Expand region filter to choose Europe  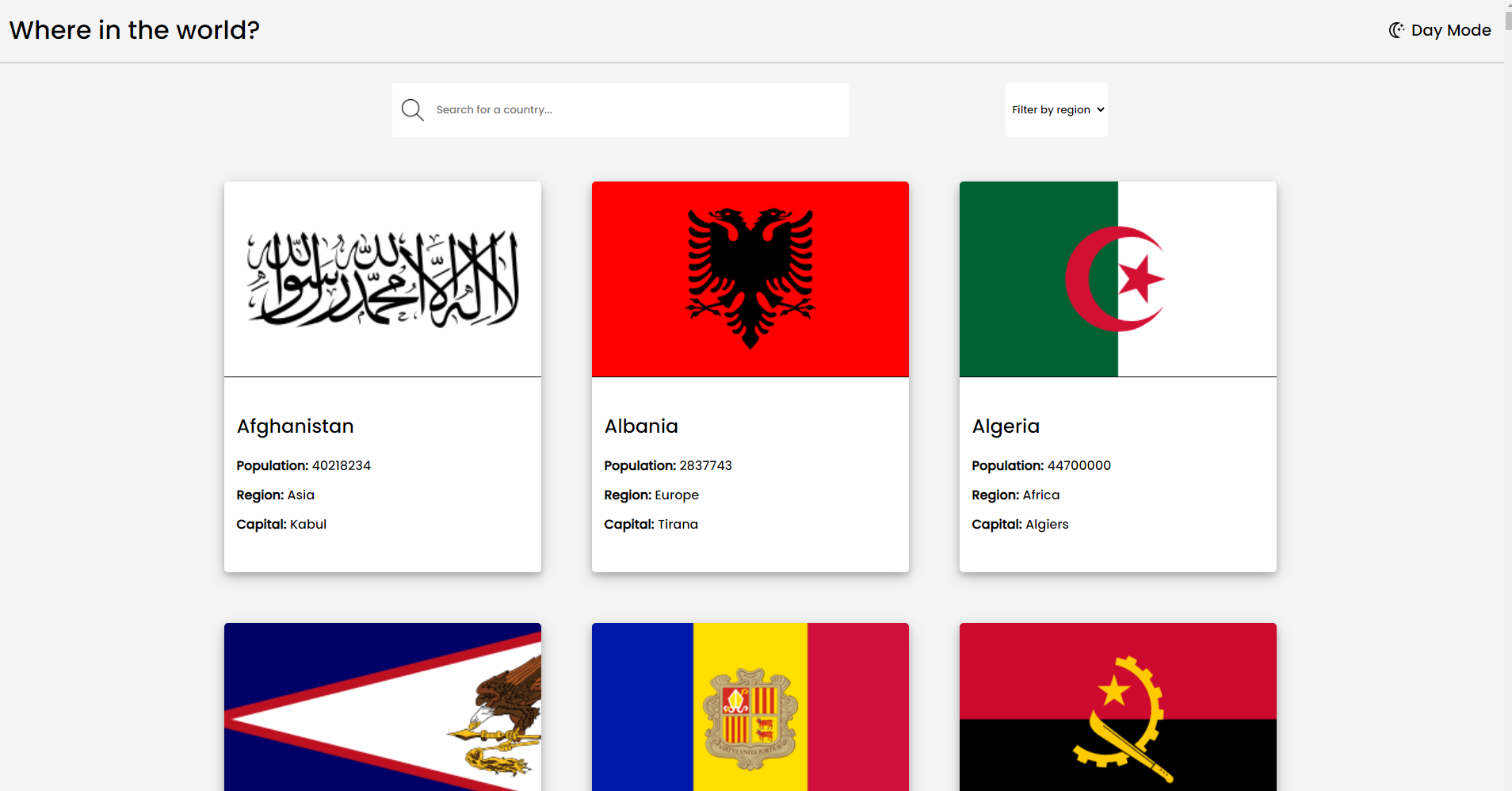click(x=1056, y=109)
